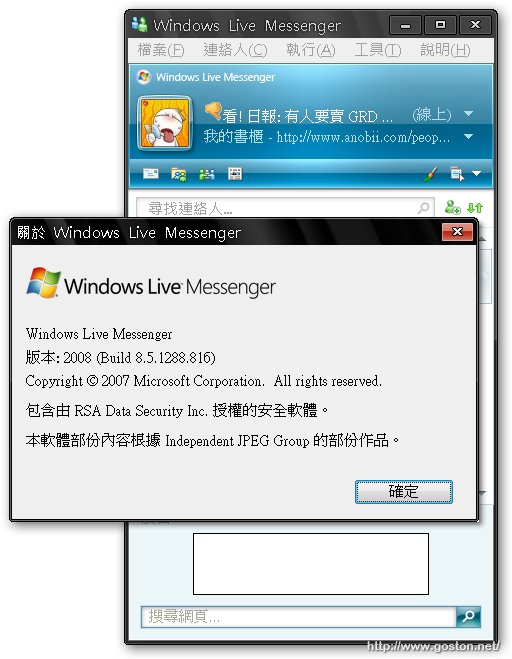Open the 連絡人(C) menu

[235, 50]
